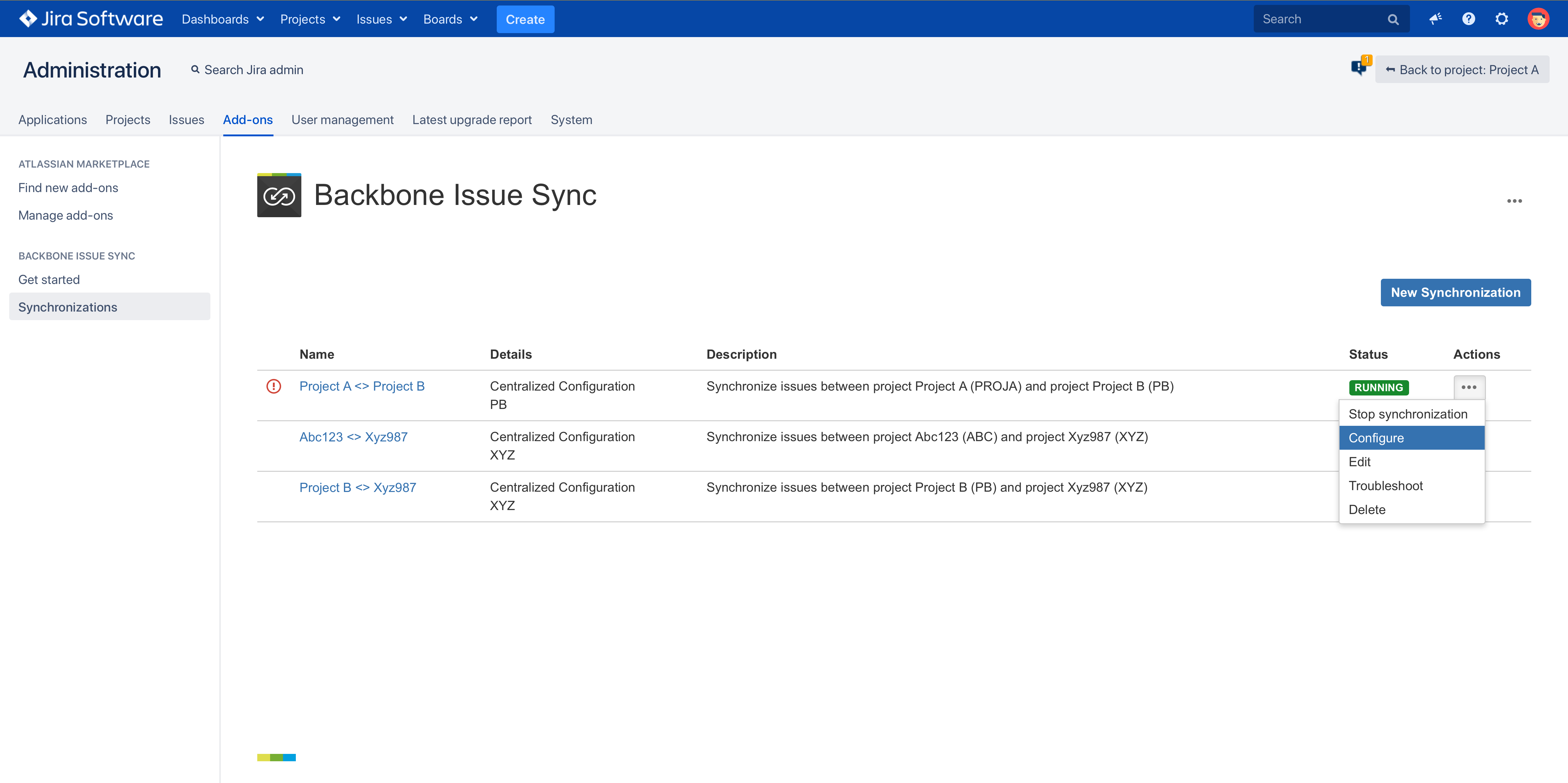Open the Abc123 <> Xyz987 link
The image size is (1568, 783).
pos(353,437)
